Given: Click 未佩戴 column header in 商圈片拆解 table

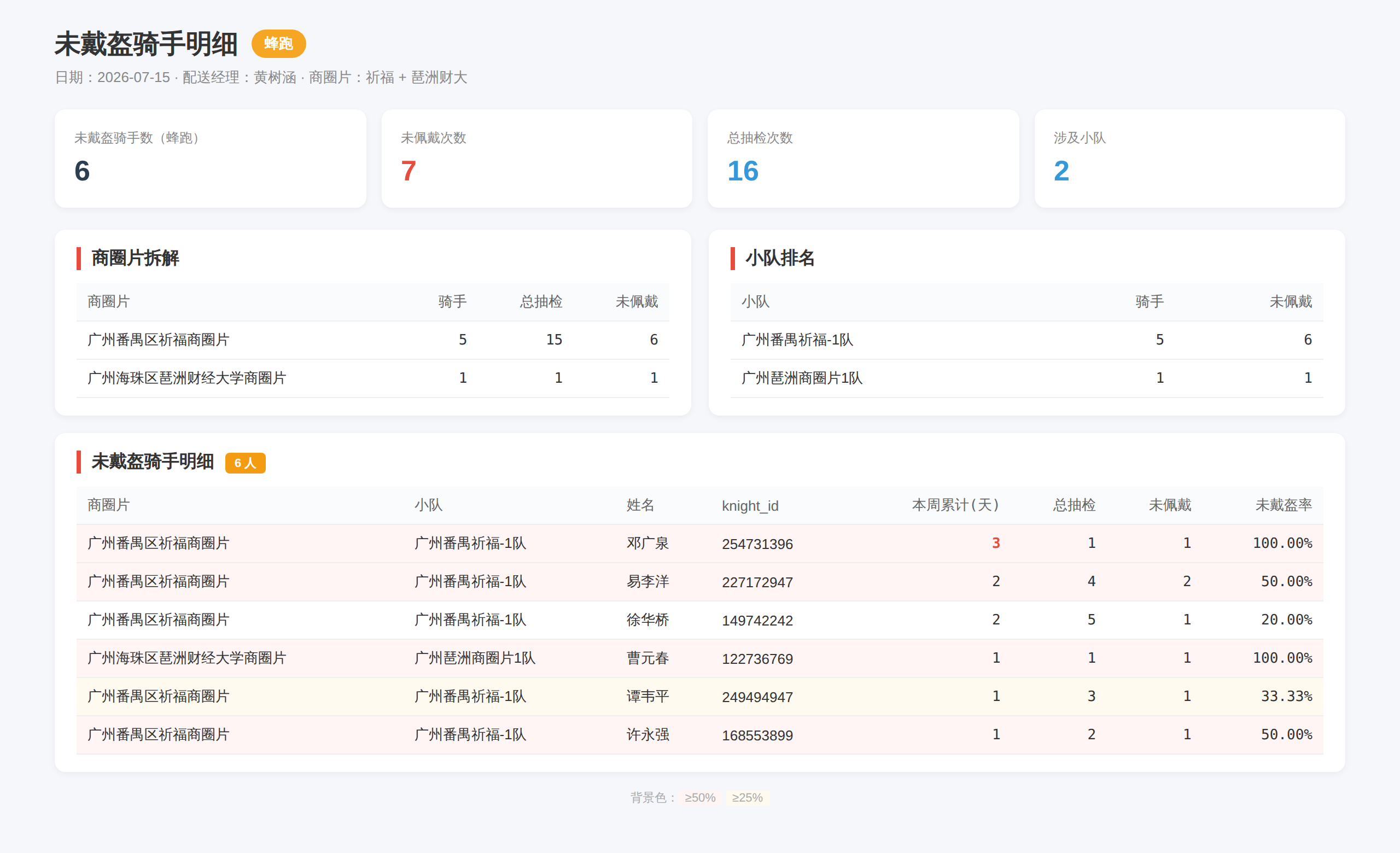Looking at the screenshot, I should 637,302.
